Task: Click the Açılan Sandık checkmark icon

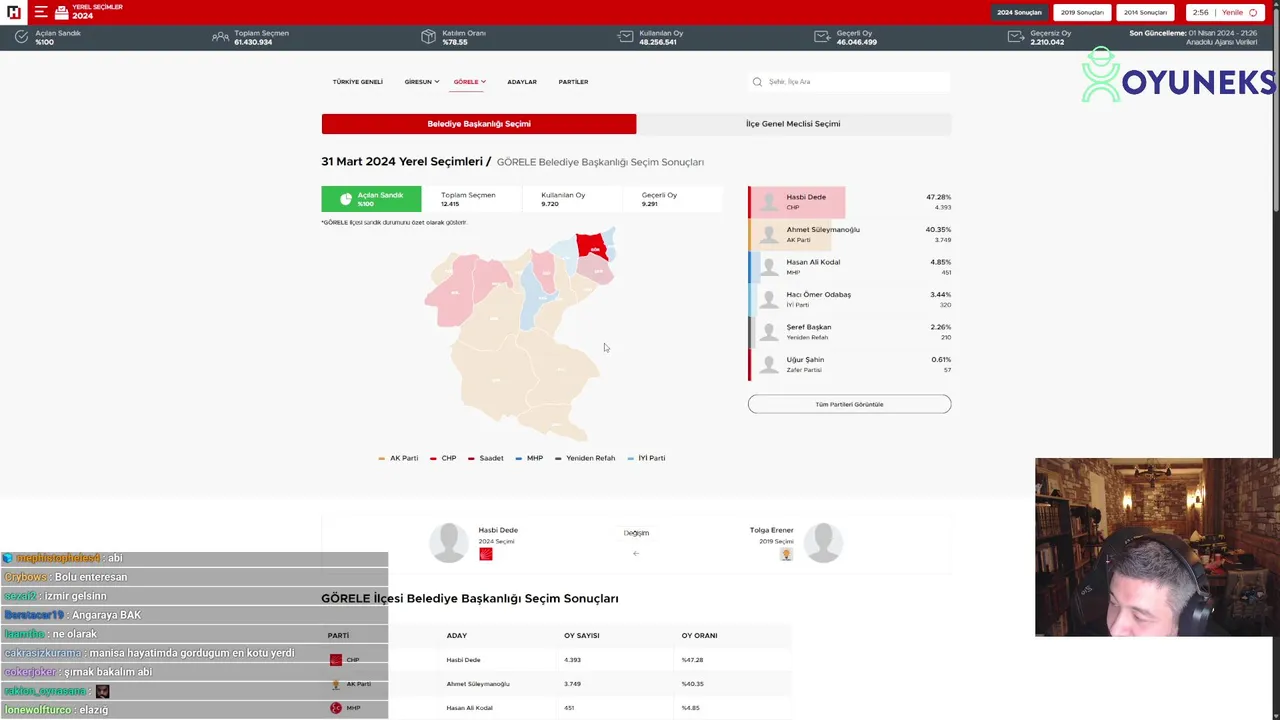Action: (22, 37)
